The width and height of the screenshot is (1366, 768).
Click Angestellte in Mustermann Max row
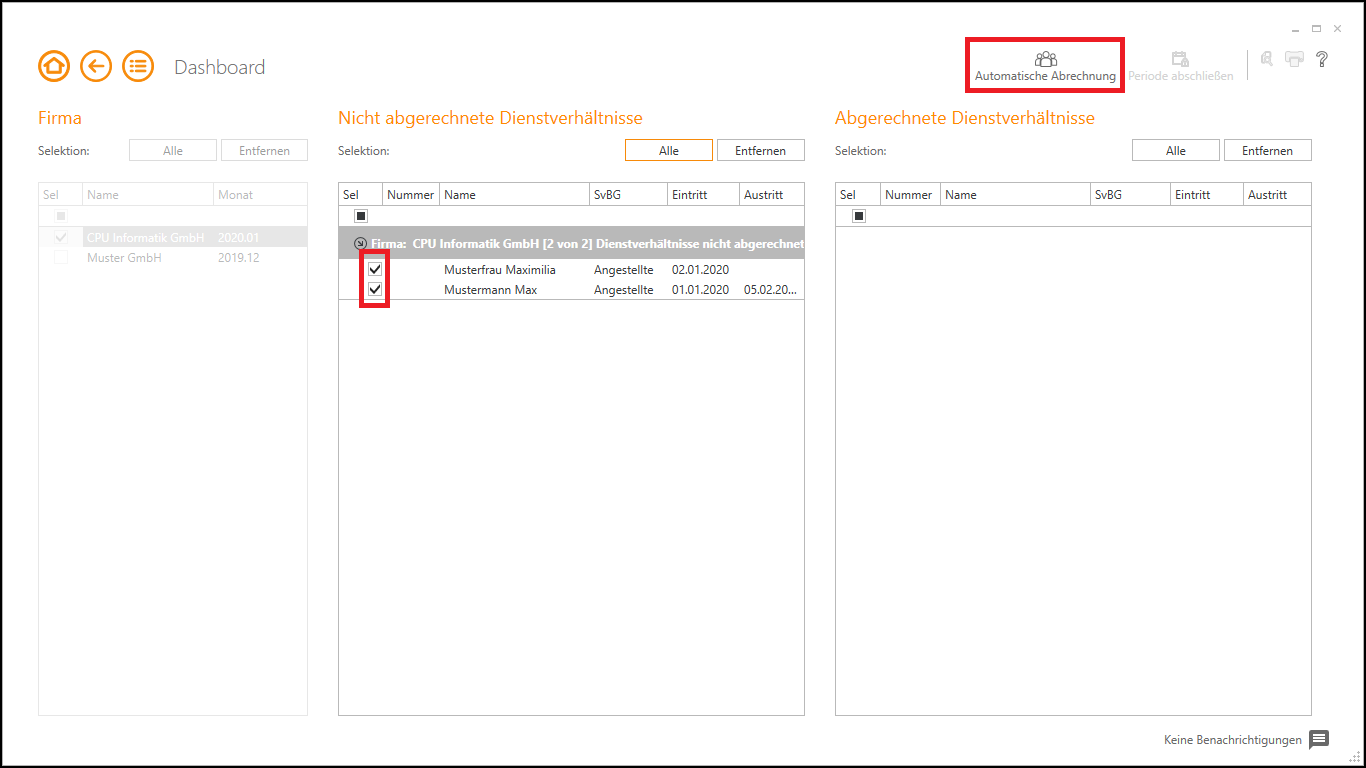(623, 290)
